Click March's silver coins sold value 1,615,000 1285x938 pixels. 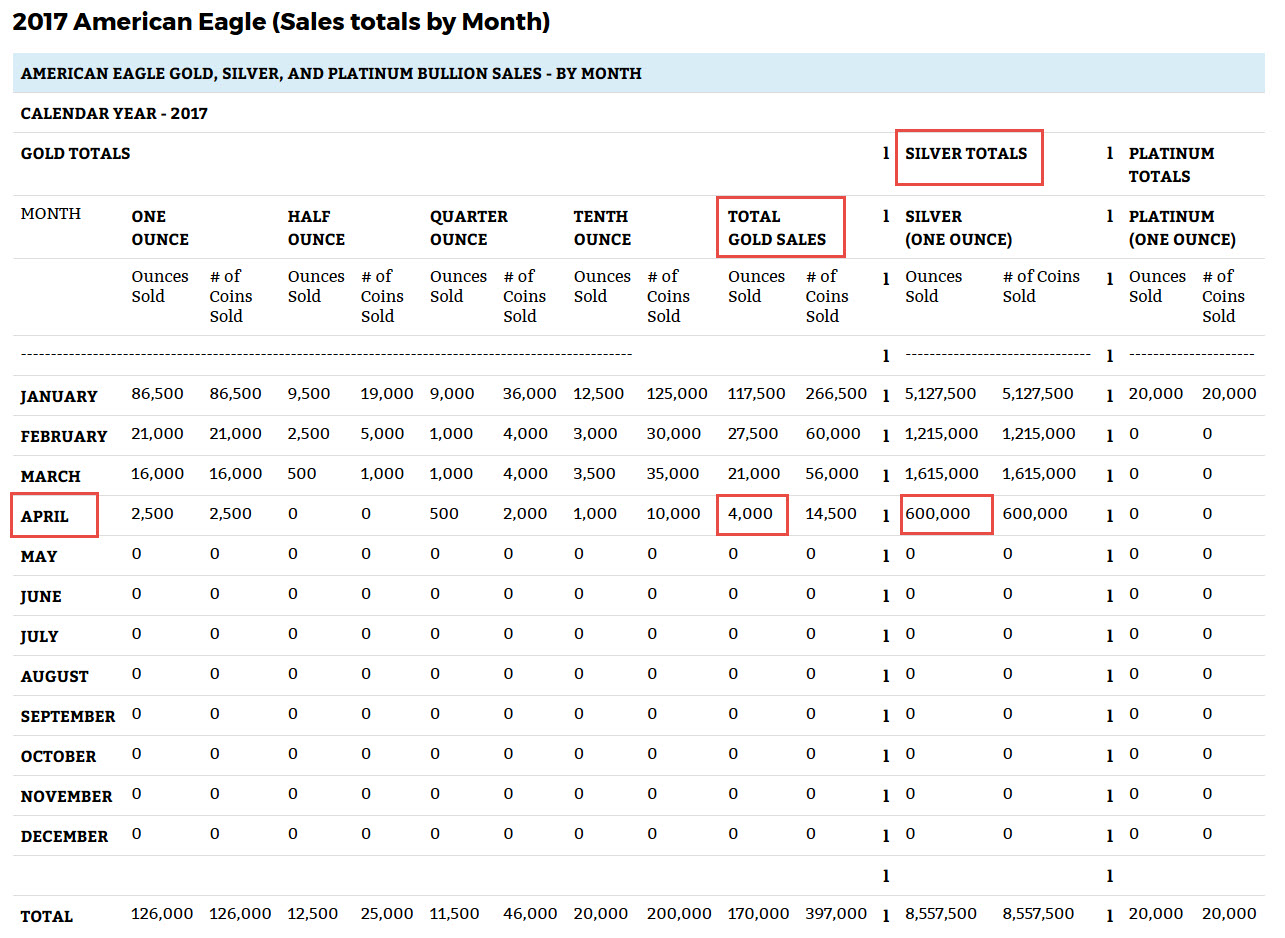click(x=1039, y=474)
